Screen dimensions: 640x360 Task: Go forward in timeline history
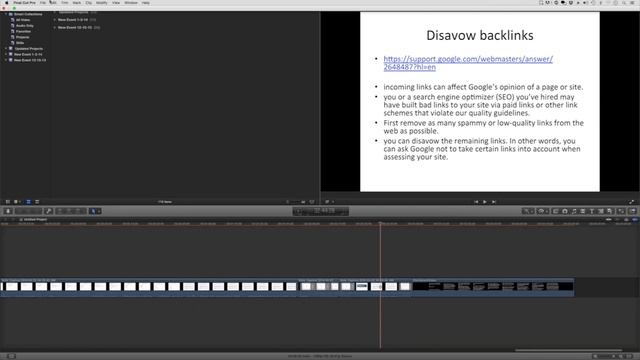[x=13, y=220]
